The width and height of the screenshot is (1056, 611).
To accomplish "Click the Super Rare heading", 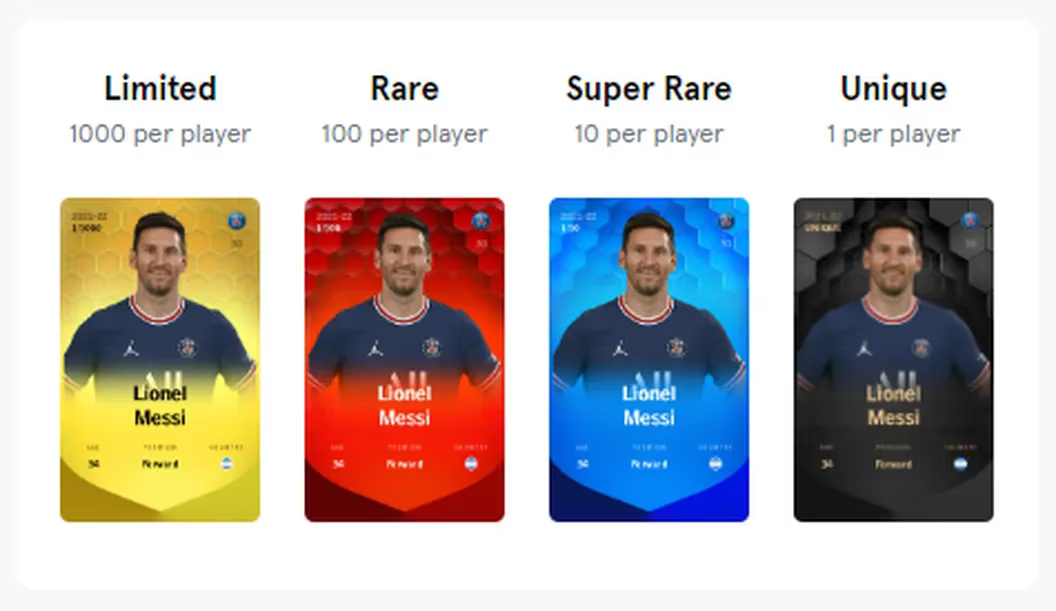I will click(x=649, y=89).
